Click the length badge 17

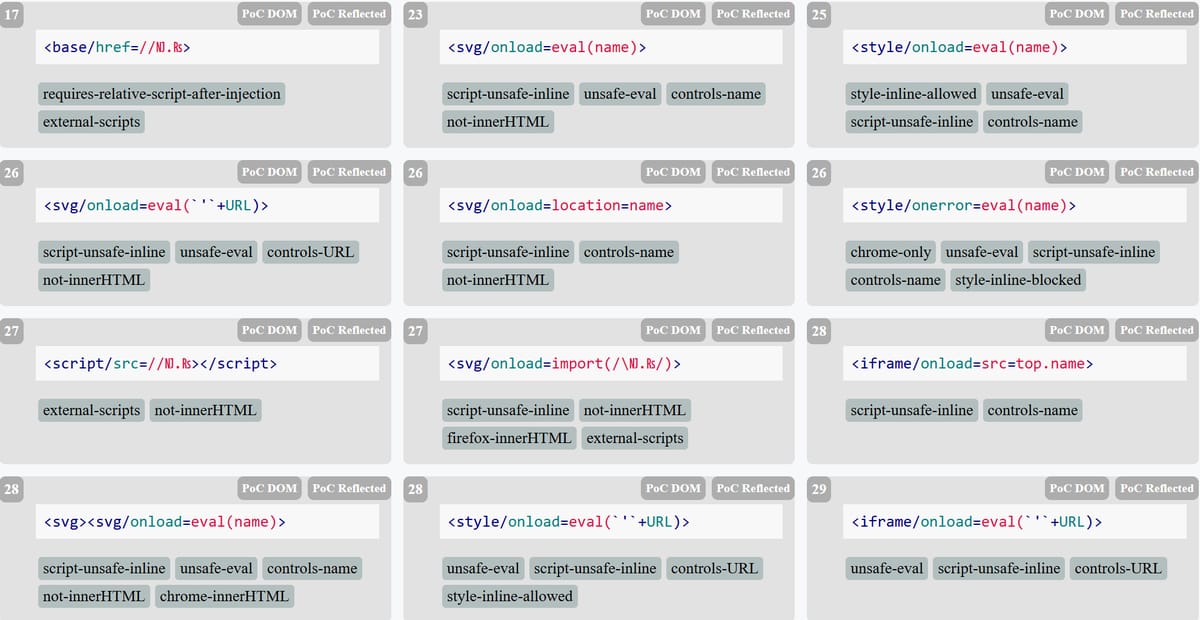[x=12, y=16]
